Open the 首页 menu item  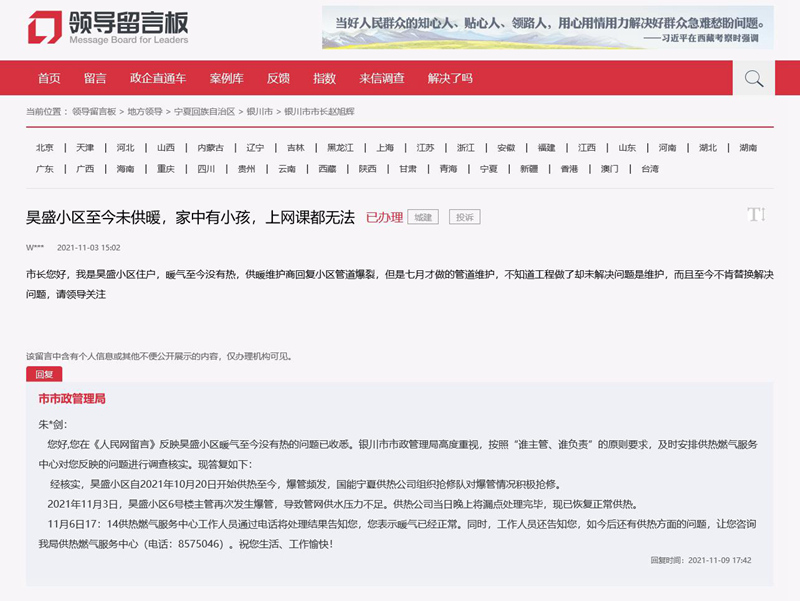[49, 78]
